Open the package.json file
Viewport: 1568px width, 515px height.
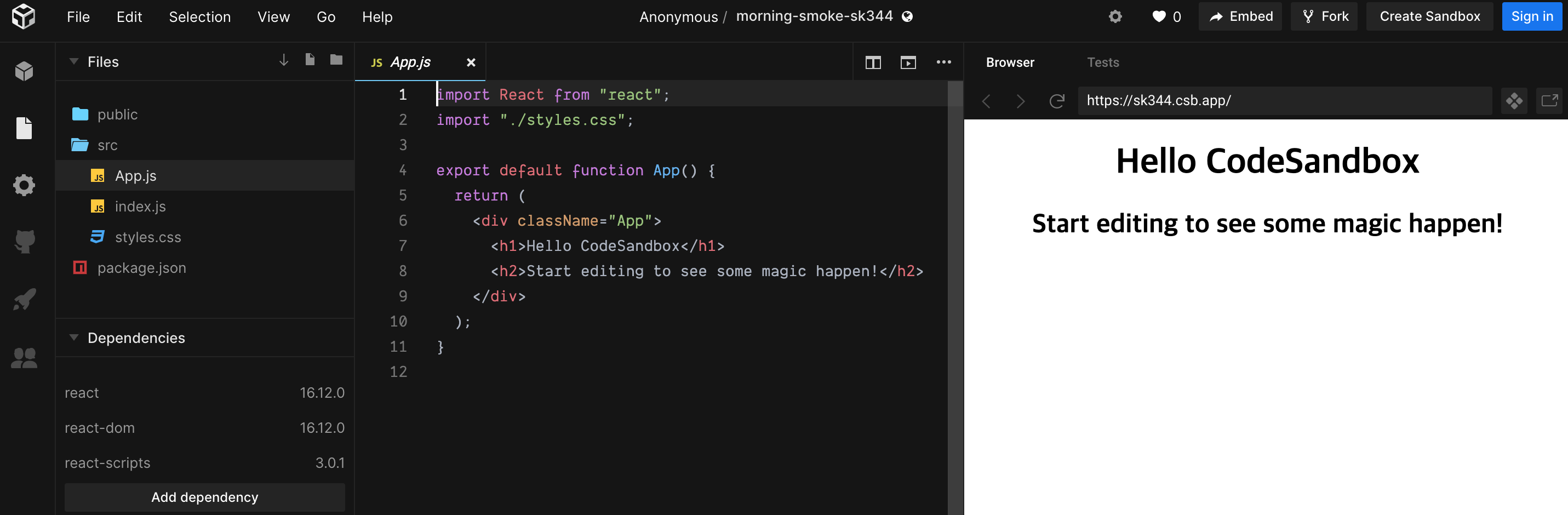click(205, 268)
